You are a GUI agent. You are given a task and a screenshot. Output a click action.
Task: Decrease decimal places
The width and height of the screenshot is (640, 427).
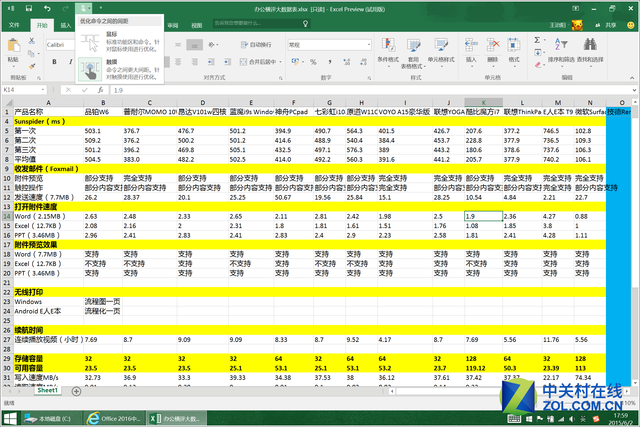coord(363,62)
